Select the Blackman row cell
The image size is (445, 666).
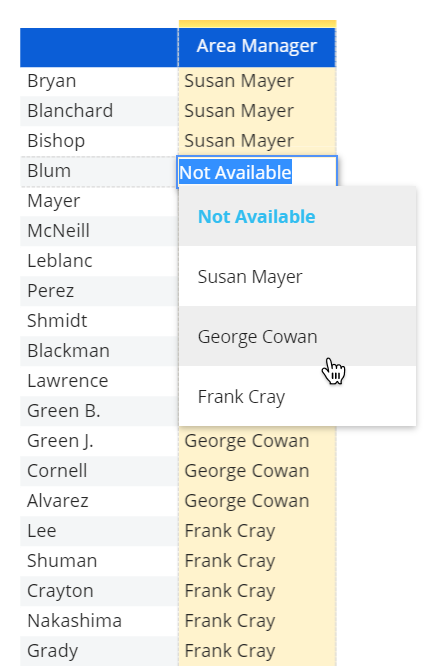pos(99,351)
